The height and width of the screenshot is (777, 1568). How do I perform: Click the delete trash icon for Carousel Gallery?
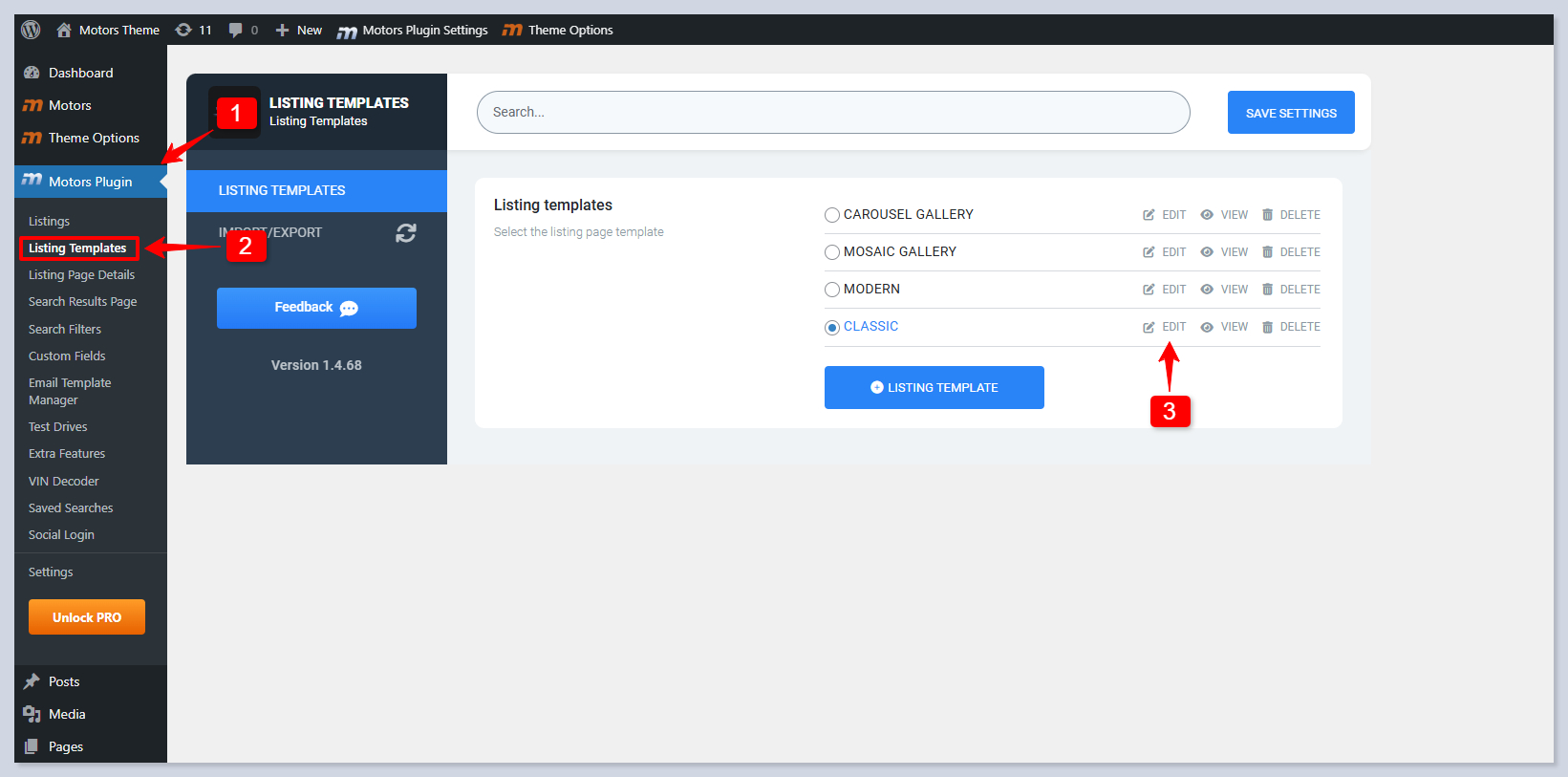click(x=1267, y=215)
